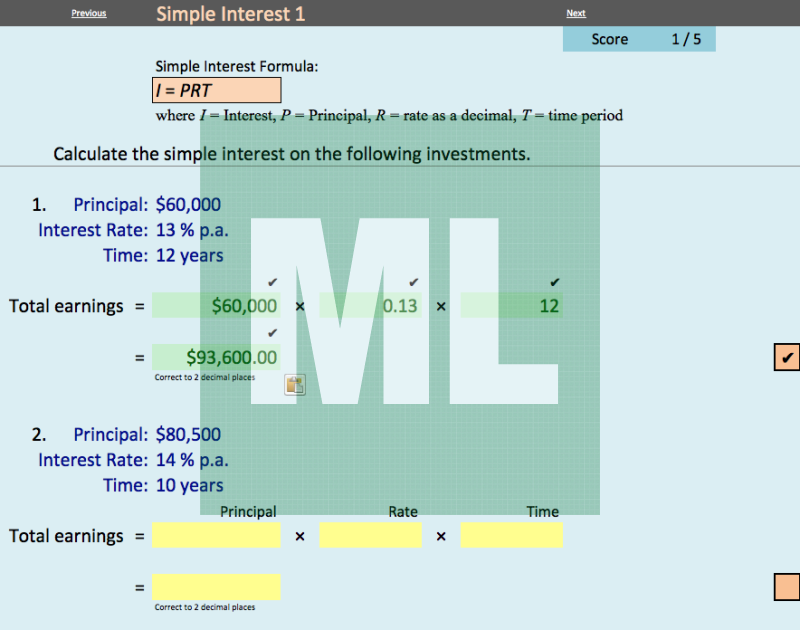This screenshot has width=800, height=630.
Task: Select the question 2 Principal input field
Action: click(x=216, y=536)
